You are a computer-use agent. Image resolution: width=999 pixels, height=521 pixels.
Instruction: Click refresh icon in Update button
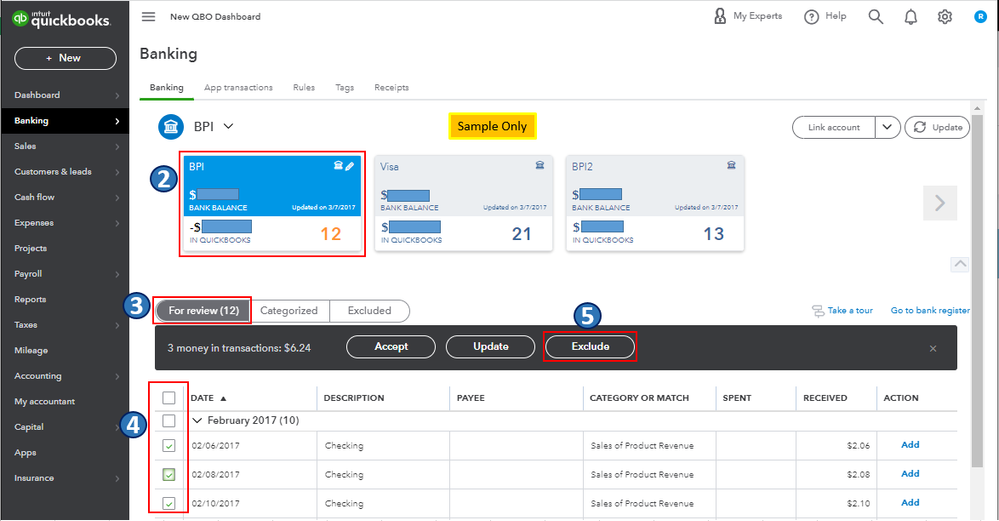pyautogui.click(x=919, y=127)
